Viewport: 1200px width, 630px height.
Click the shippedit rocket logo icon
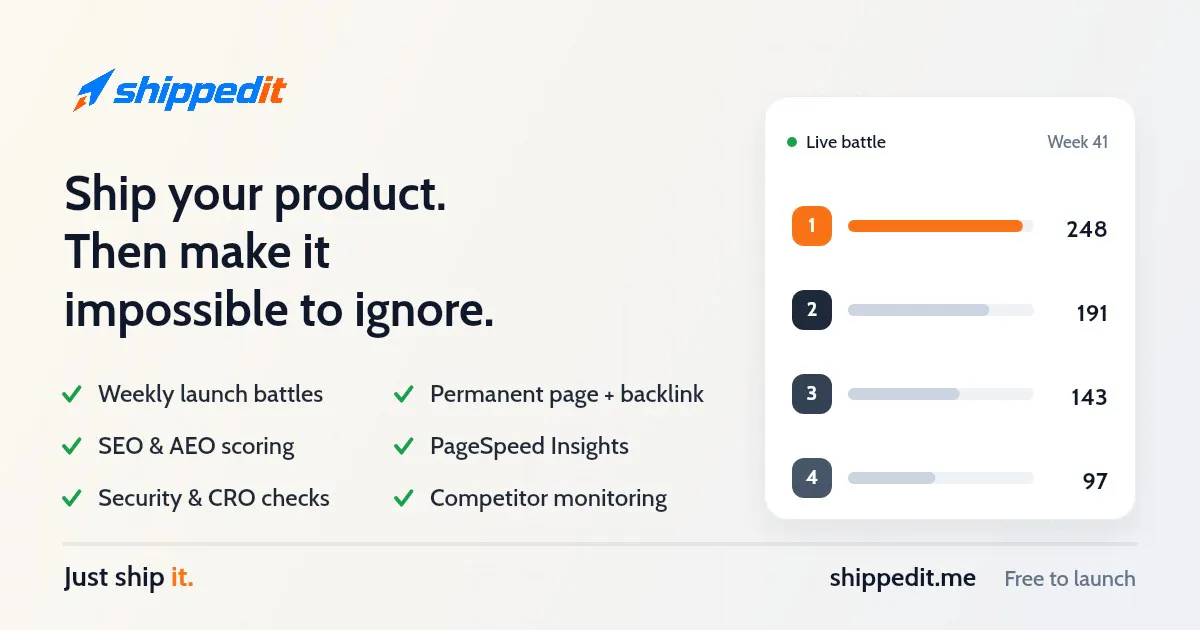point(93,90)
